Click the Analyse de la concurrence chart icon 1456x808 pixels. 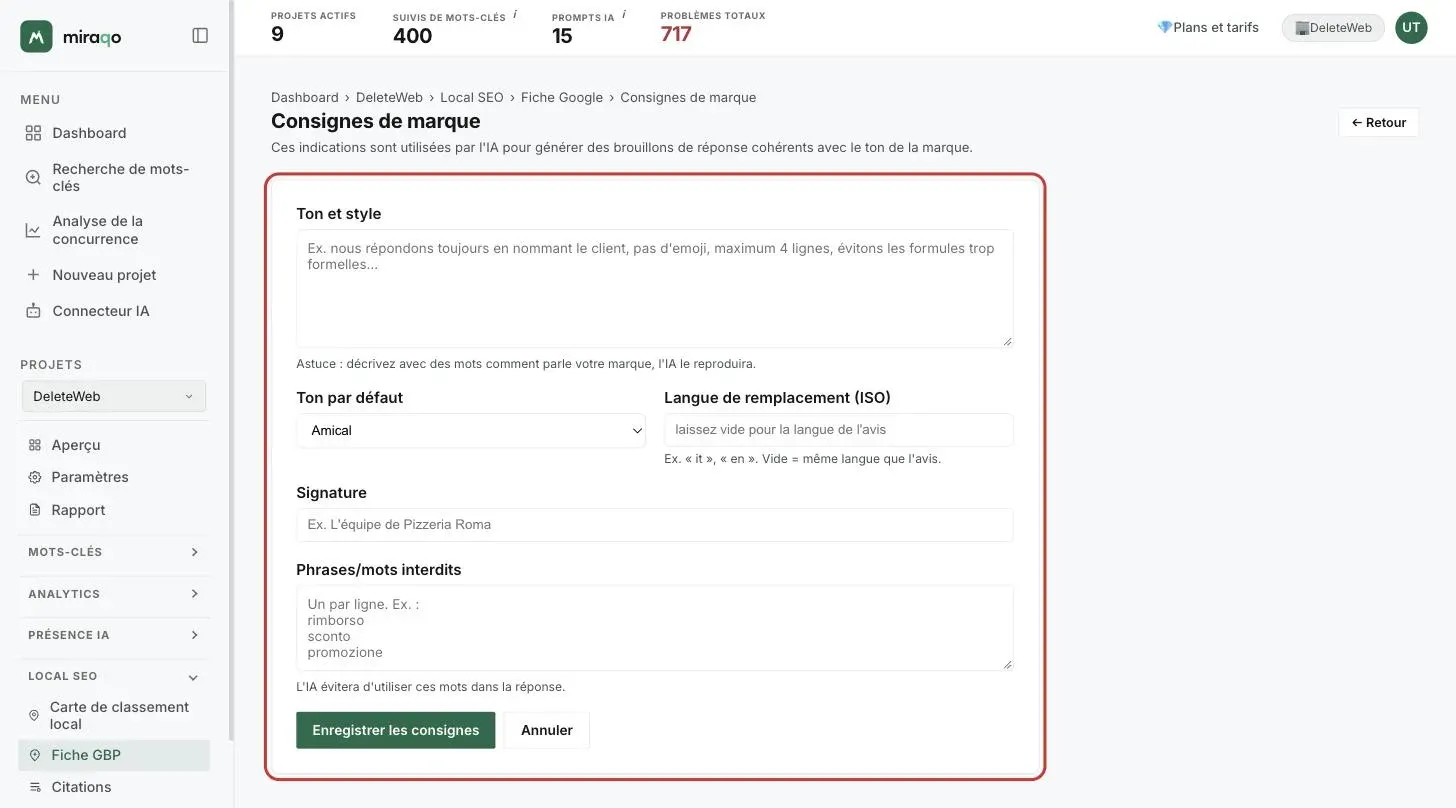[33, 230]
